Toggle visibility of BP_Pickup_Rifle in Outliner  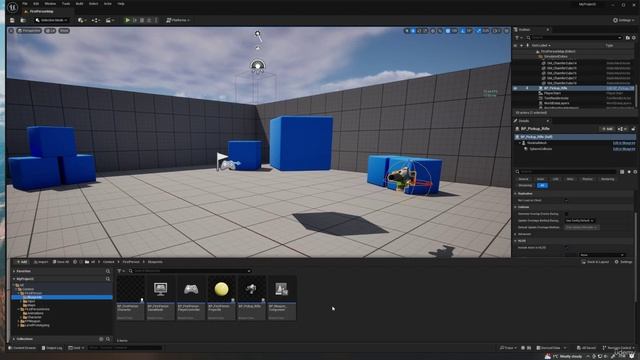515,88
